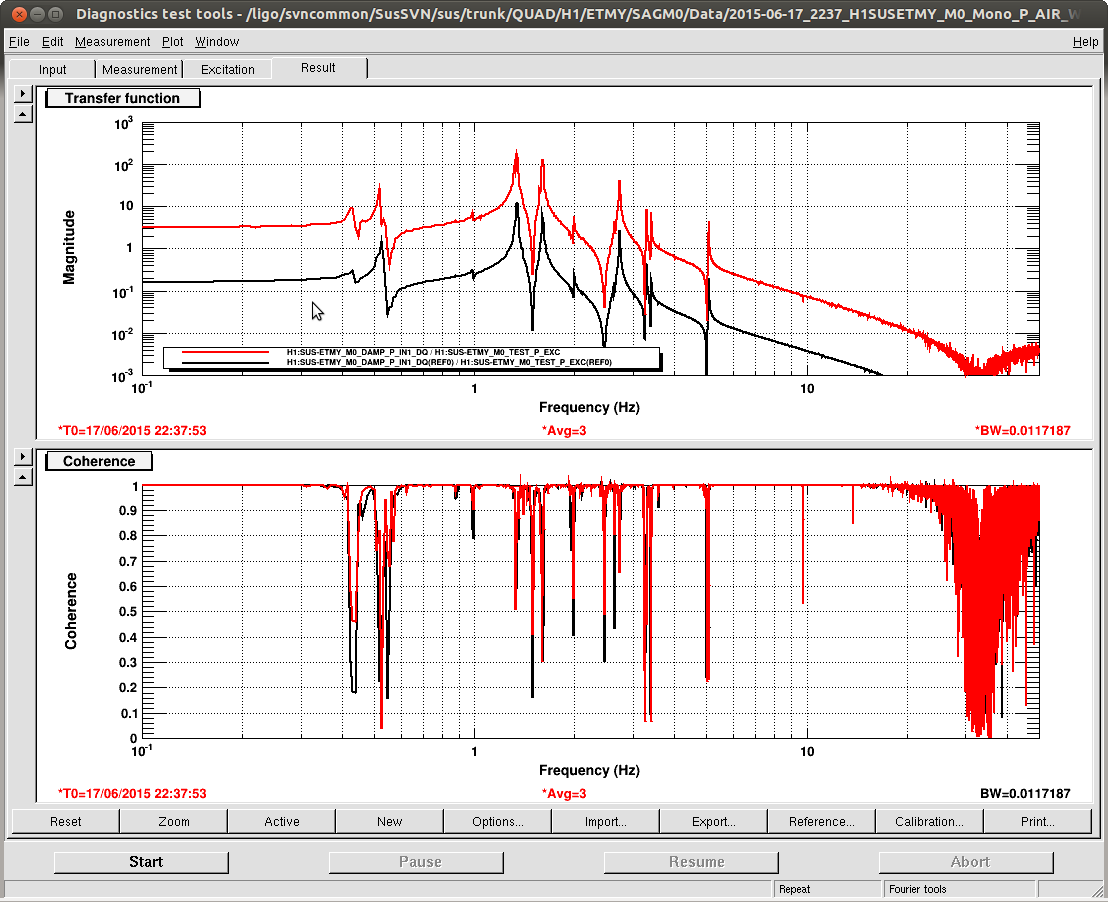Click the Abort button
Image resolution: width=1108 pixels, height=902 pixels.
tap(966, 862)
